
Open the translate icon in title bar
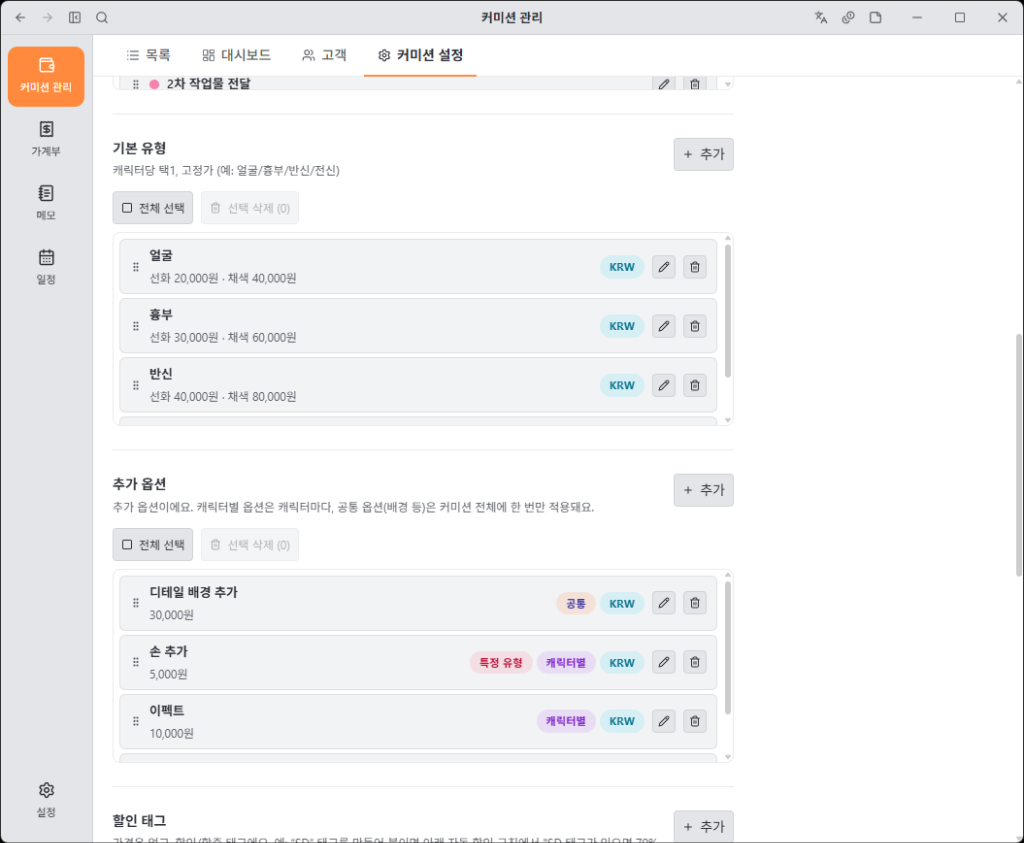coord(821,18)
